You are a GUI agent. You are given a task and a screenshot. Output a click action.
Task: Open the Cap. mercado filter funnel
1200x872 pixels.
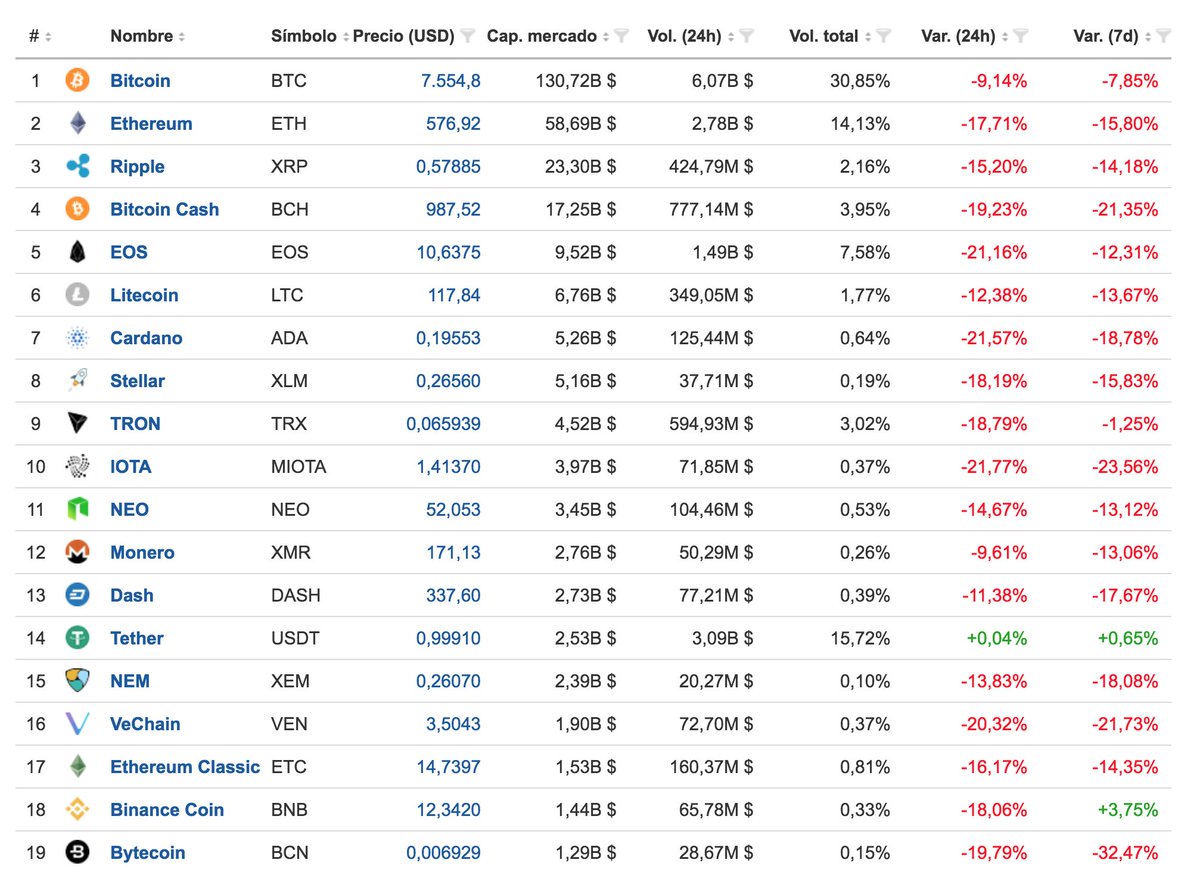(x=621, y=36)
